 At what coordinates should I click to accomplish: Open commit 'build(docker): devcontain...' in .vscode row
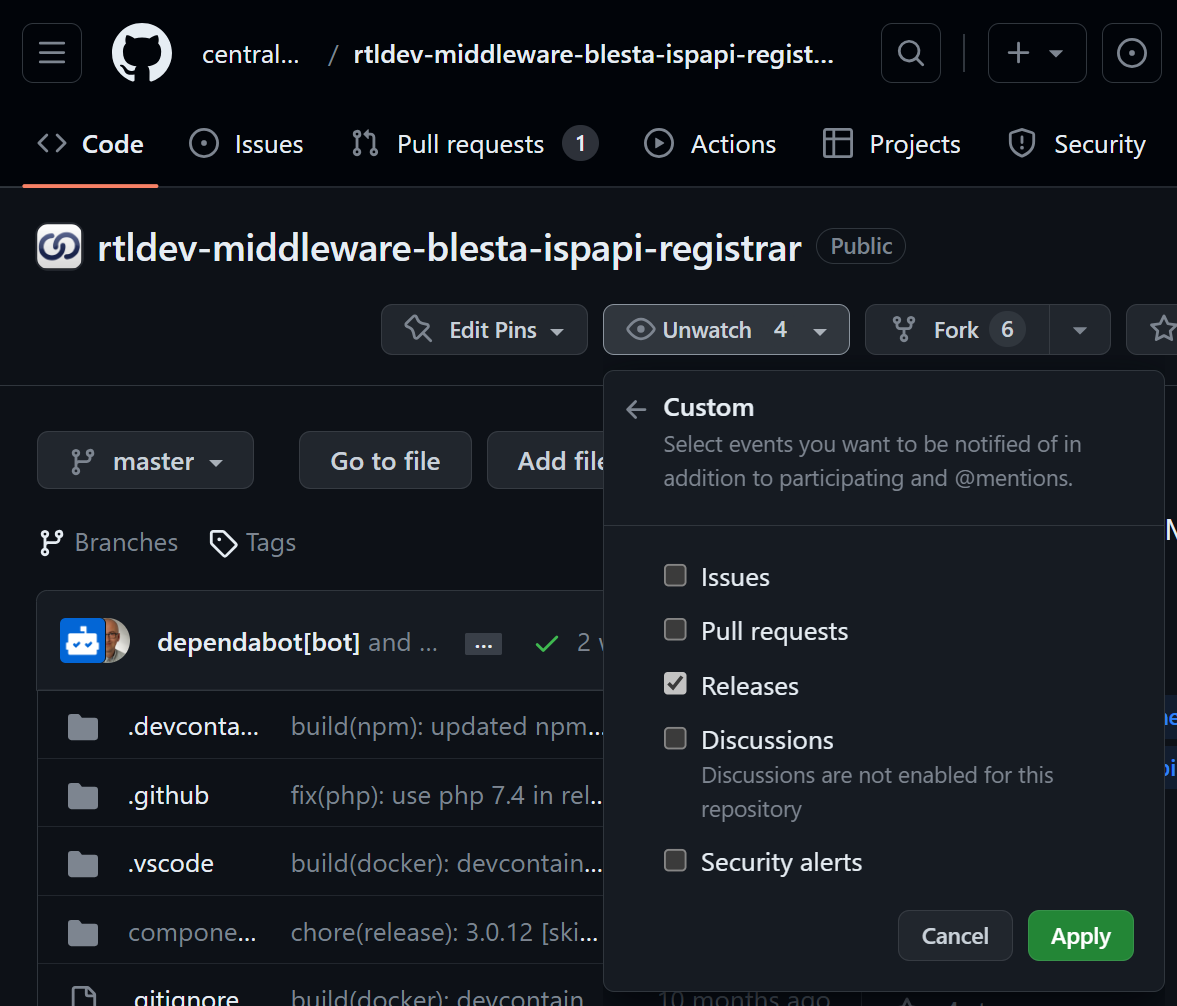(447, 864)
